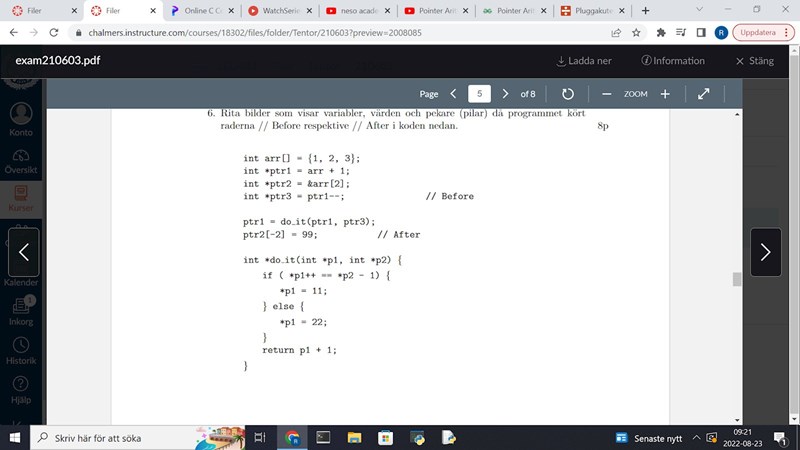Screen dimensions: 800x450
Task: Open the Information panel
Action: point(672,60)
